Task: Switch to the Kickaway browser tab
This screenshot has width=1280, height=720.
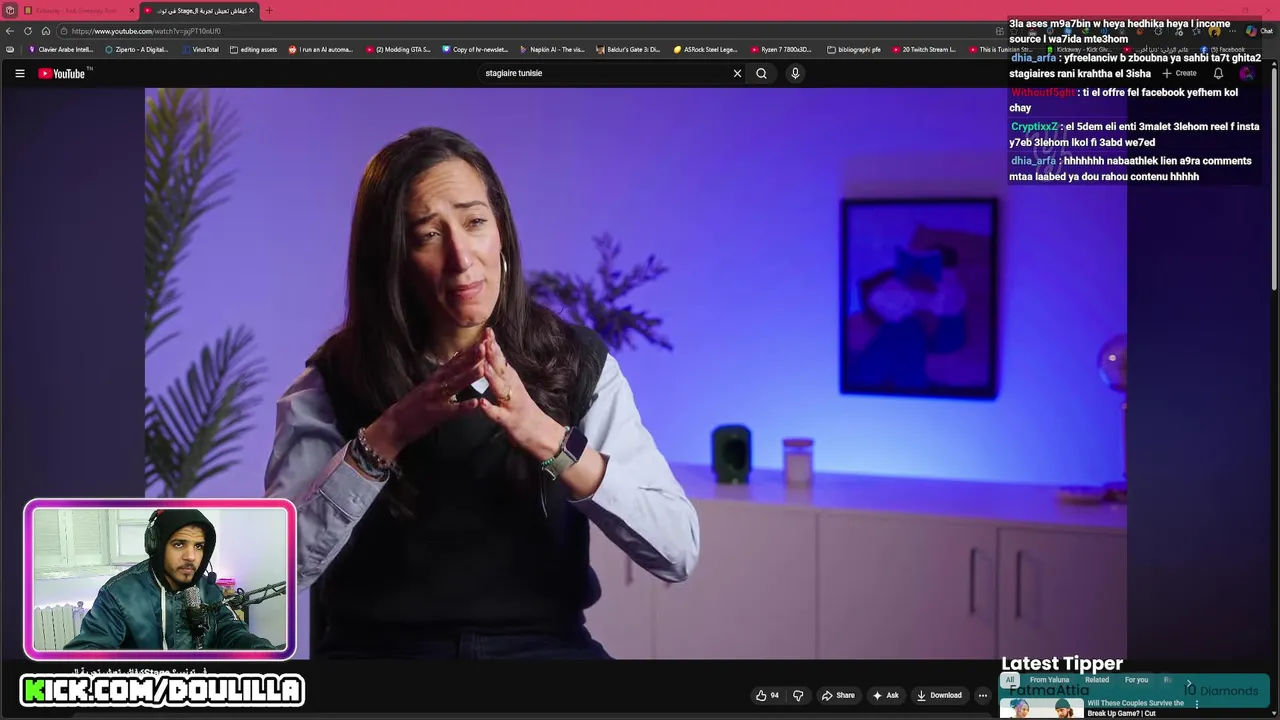Action: coord(76,10)
